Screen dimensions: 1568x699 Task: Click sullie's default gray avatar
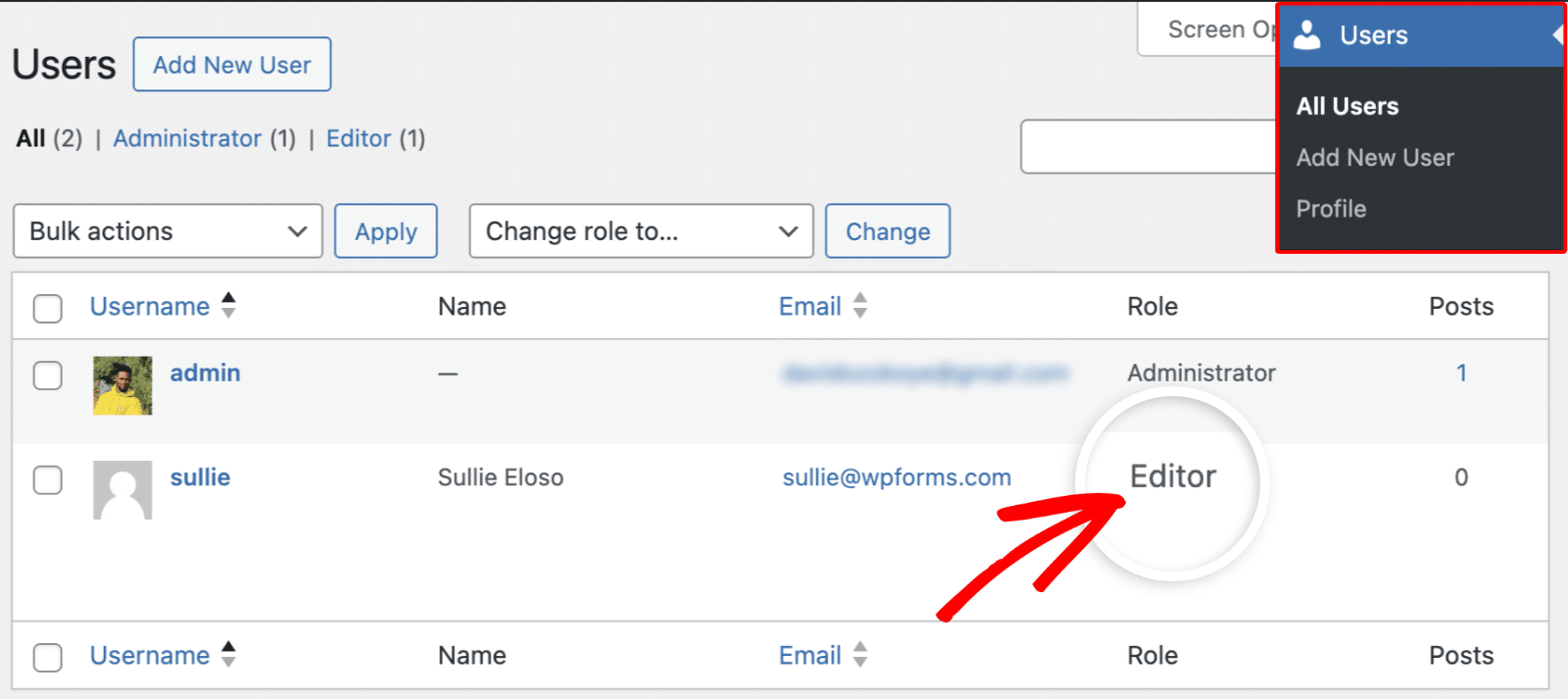(122, 490)
